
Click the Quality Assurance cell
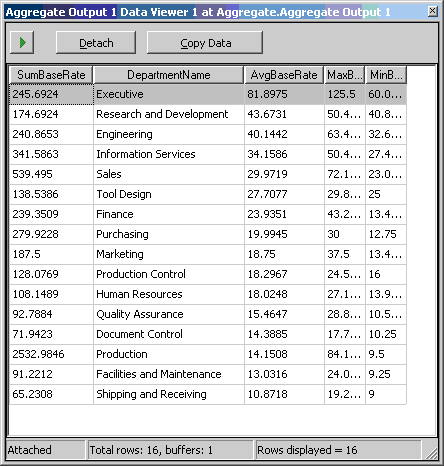169,314
